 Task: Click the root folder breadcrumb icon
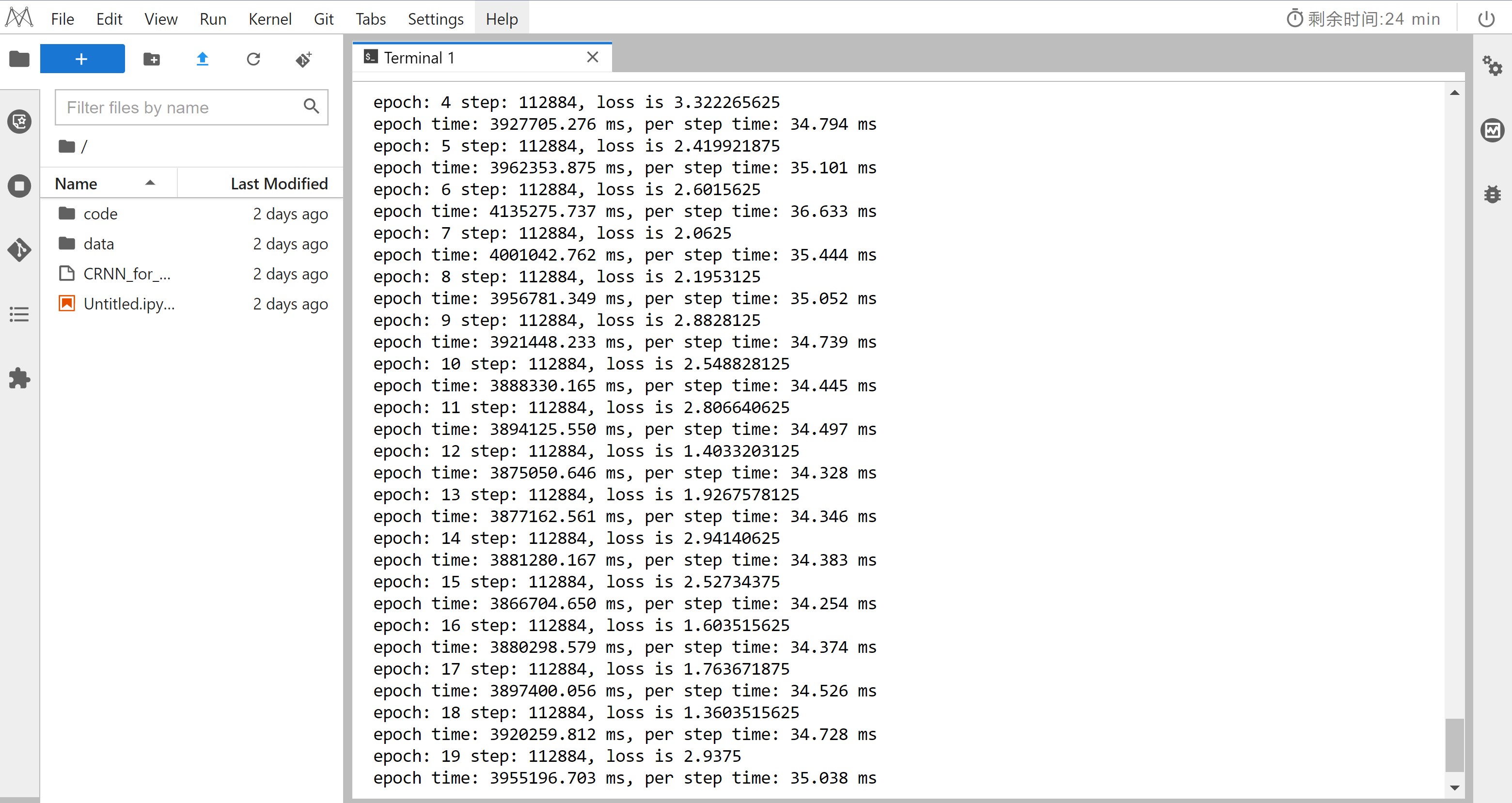(x=67, y=146)
